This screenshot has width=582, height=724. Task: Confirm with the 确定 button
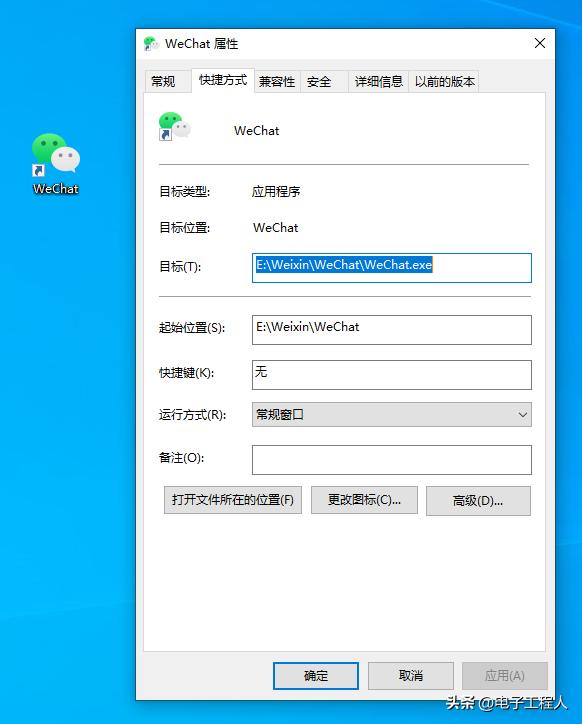[316, 676]
